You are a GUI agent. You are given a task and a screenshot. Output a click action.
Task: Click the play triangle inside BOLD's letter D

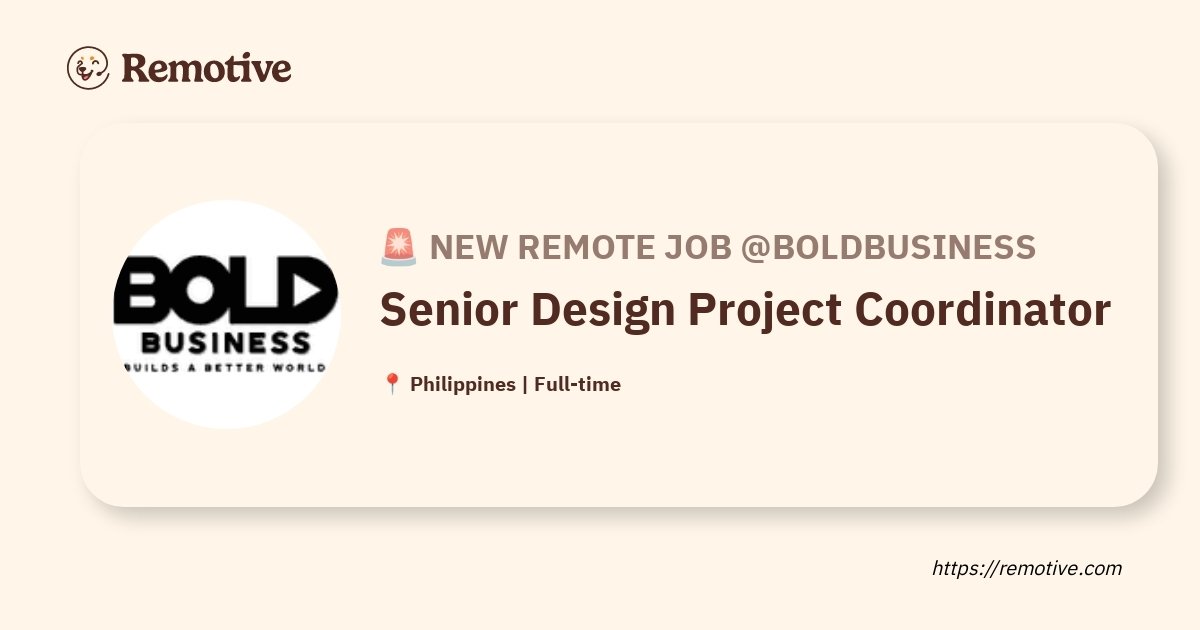[313, 289]
